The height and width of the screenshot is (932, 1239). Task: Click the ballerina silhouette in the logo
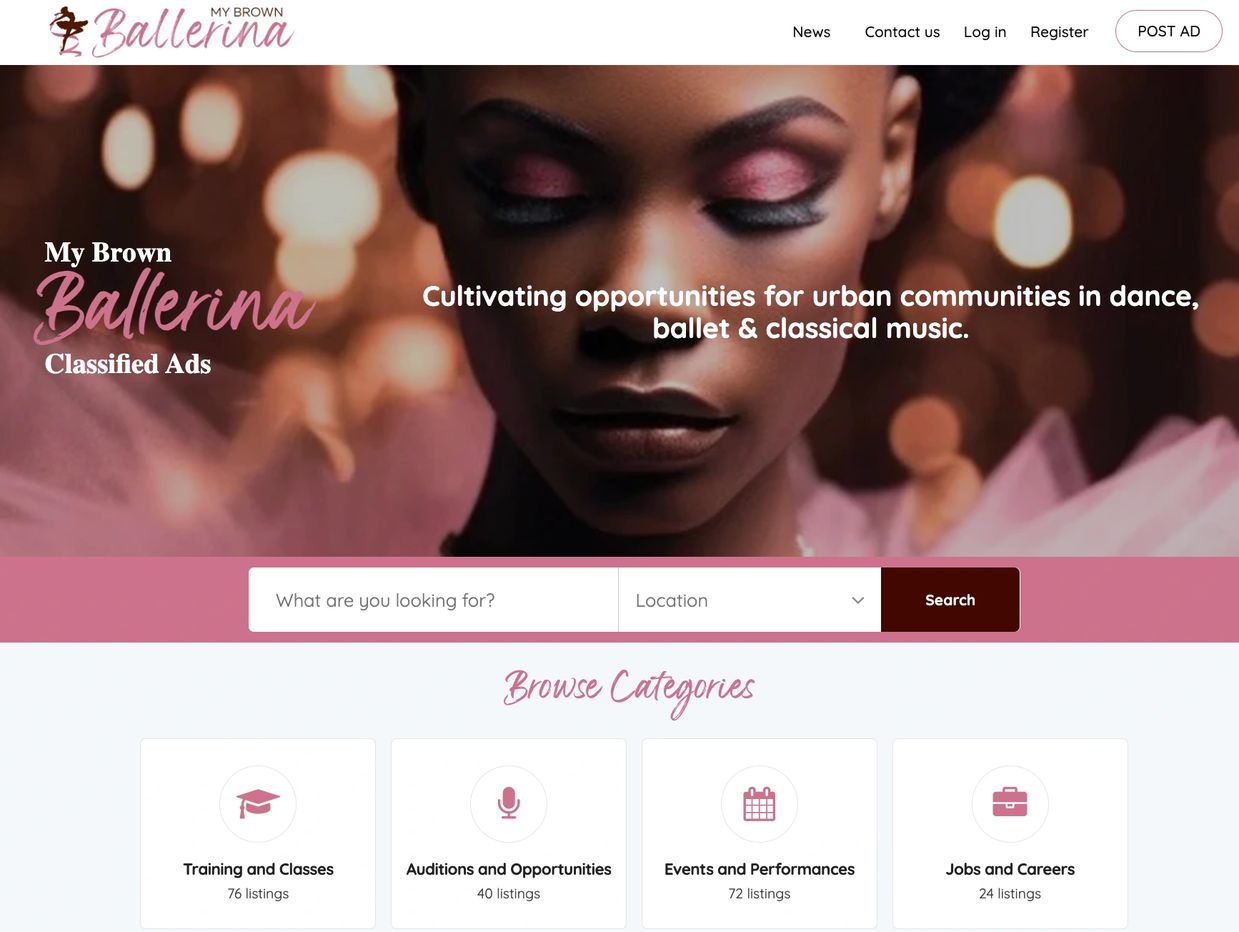click(68, 31)
